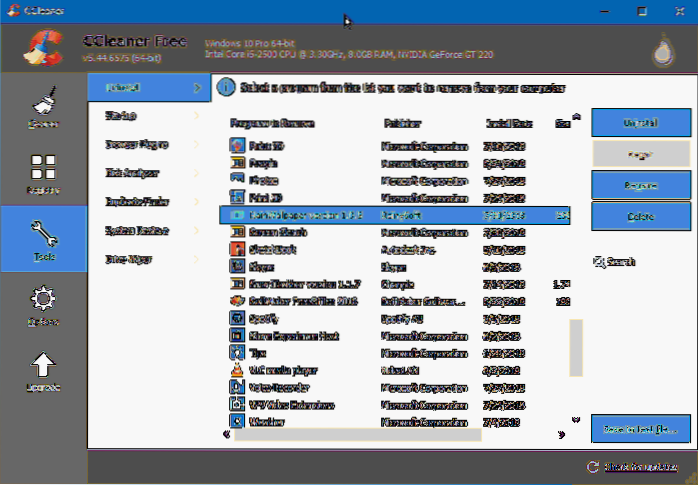Screen dimensions: 698x485
Task: Click the Delete button
Action: pyautogui.click(x=641, y=216)
